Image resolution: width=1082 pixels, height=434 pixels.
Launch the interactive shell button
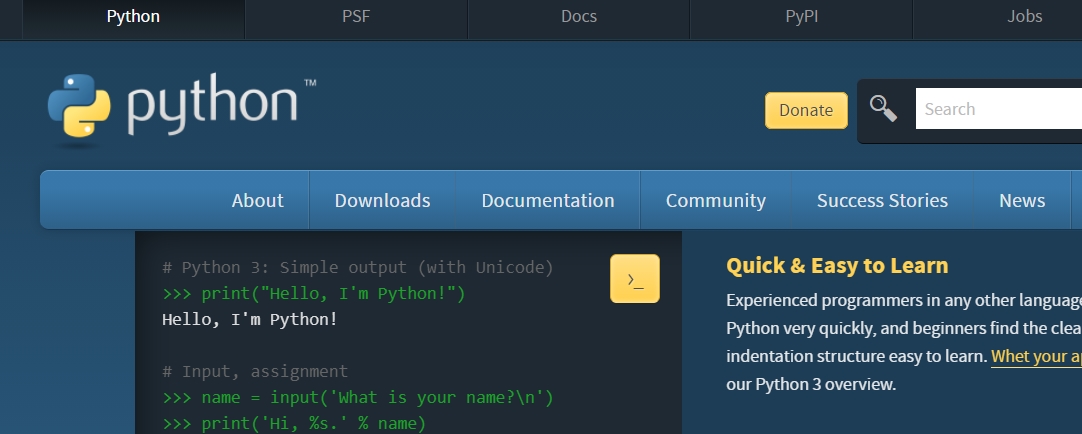tap(635, 279)
